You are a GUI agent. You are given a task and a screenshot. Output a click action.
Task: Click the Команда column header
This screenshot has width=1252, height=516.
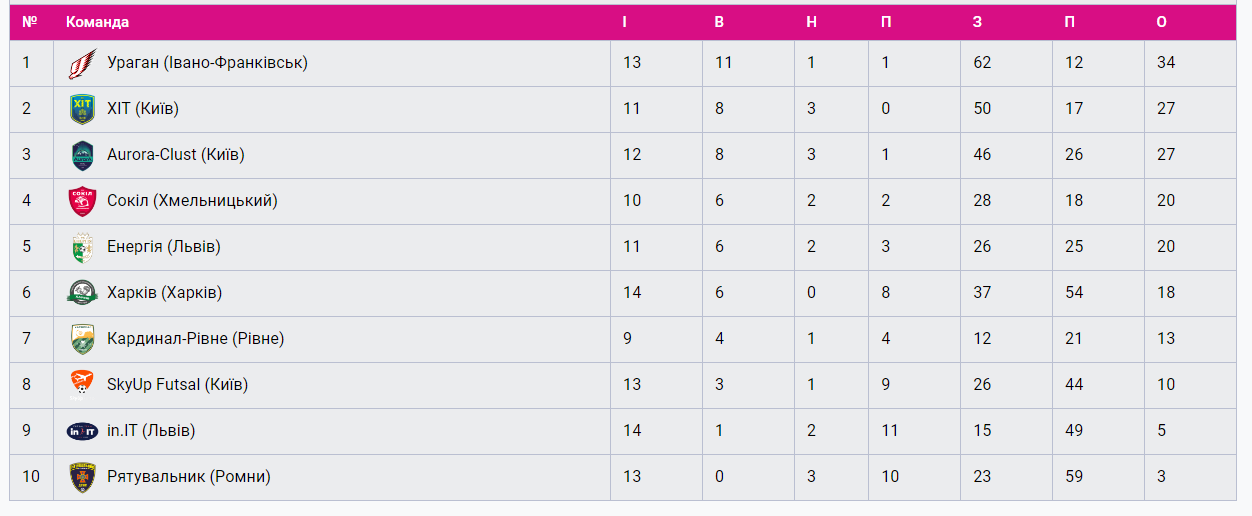(97, 22)
